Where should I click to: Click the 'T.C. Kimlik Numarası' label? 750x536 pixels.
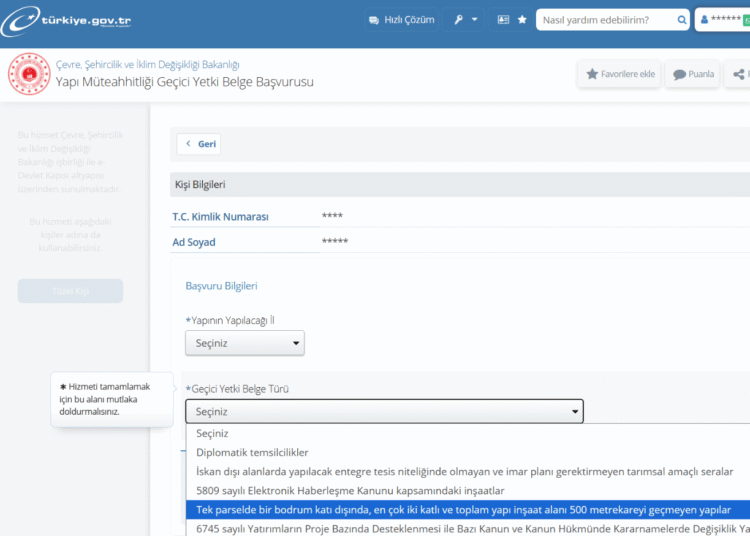221,217
